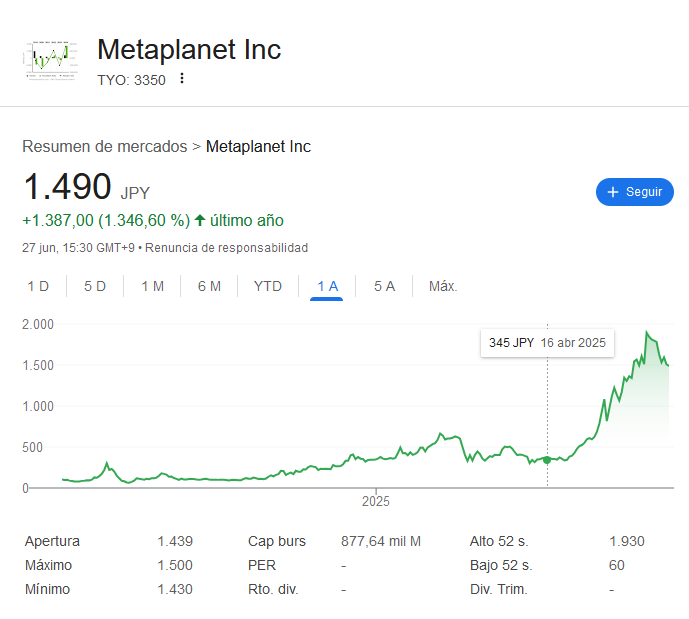Select the 5 D time range tab
Screen dimensions: 689x619
pos(95,286)
